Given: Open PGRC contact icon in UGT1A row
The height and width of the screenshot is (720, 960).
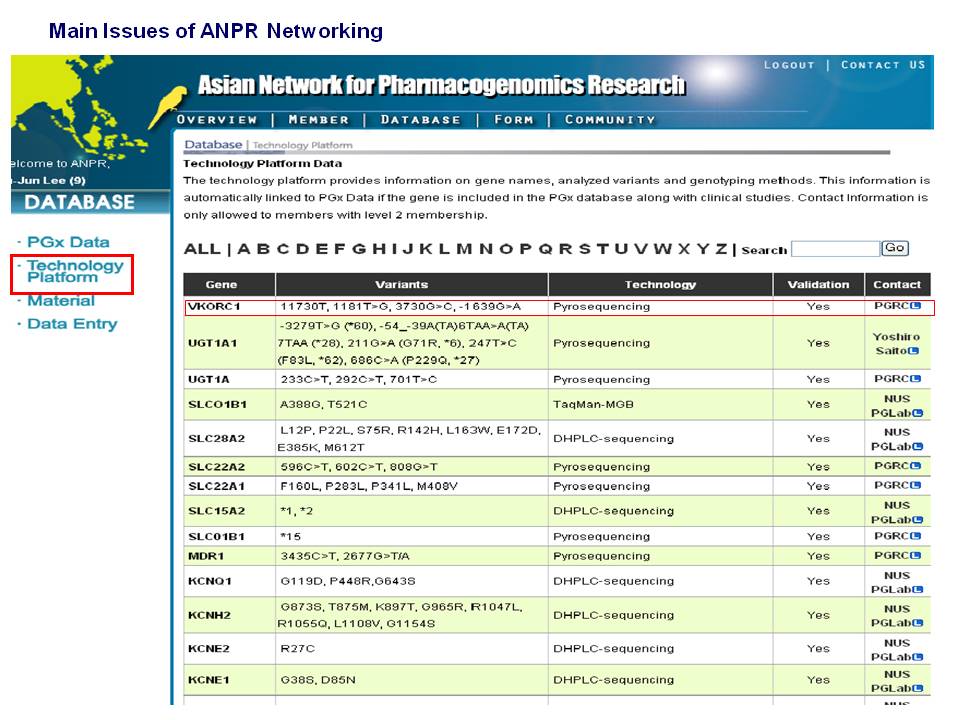Looking at the screenshot, I should (916, 378).
